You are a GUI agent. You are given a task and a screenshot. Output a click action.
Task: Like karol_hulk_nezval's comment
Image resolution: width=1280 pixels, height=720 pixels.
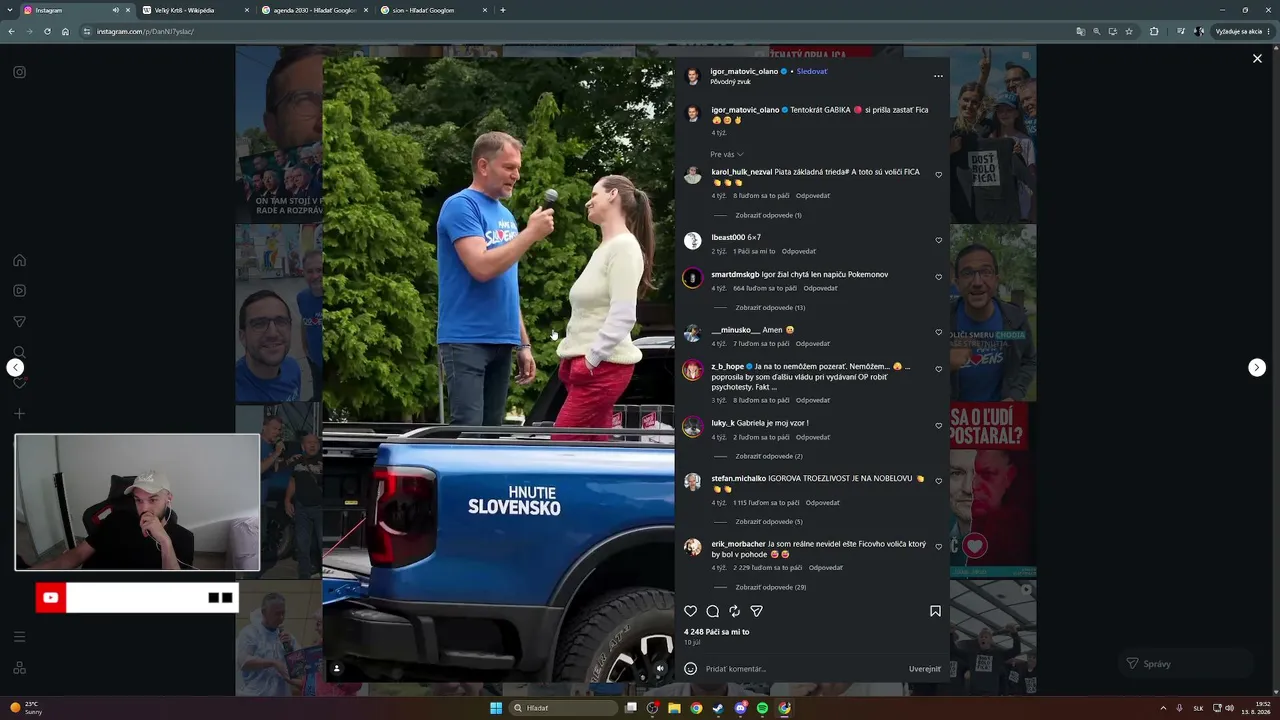pos(938,175)
